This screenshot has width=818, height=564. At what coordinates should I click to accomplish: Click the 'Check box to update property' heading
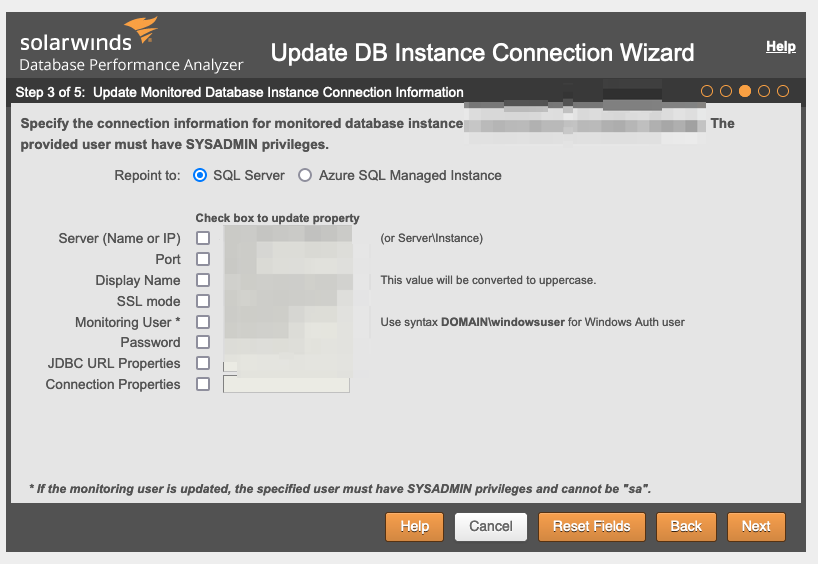tap(278, 218)
